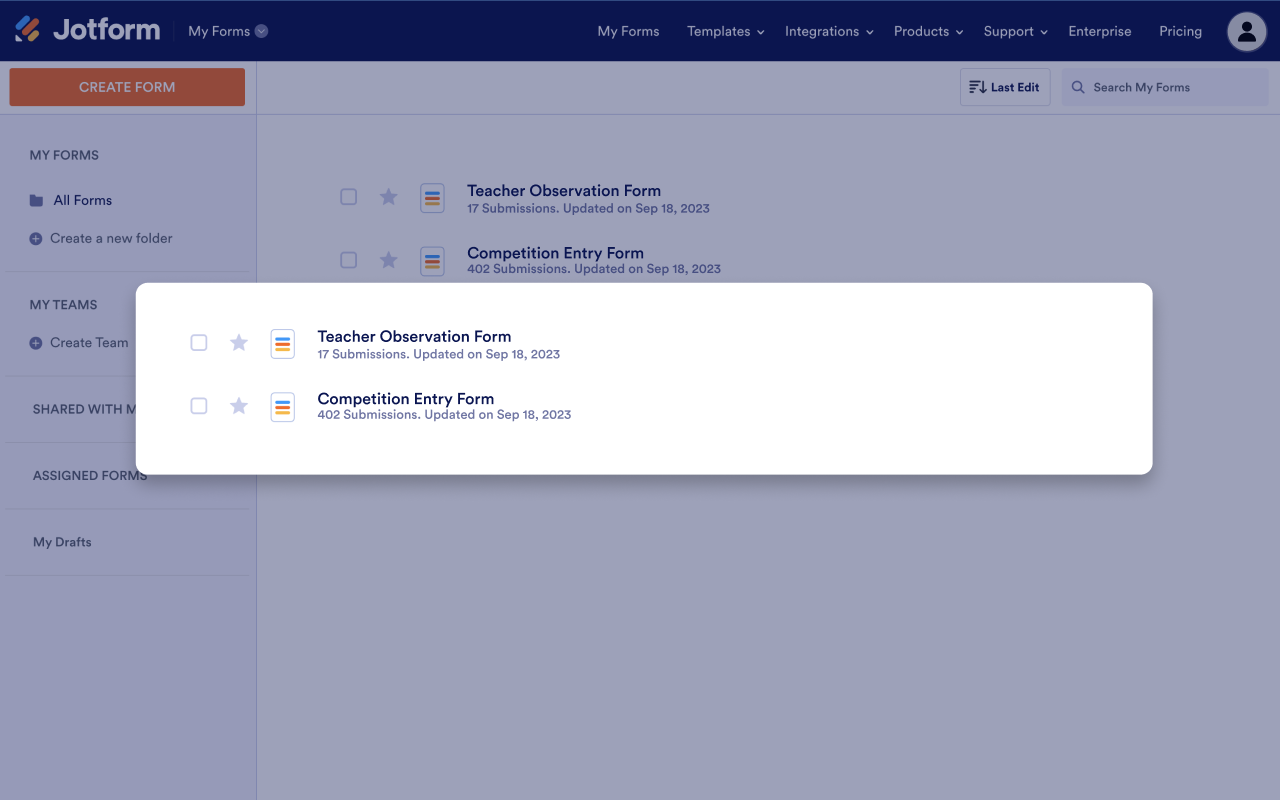Click the Create Form button
Viewport: 1280px width, 800px height.
126,87
